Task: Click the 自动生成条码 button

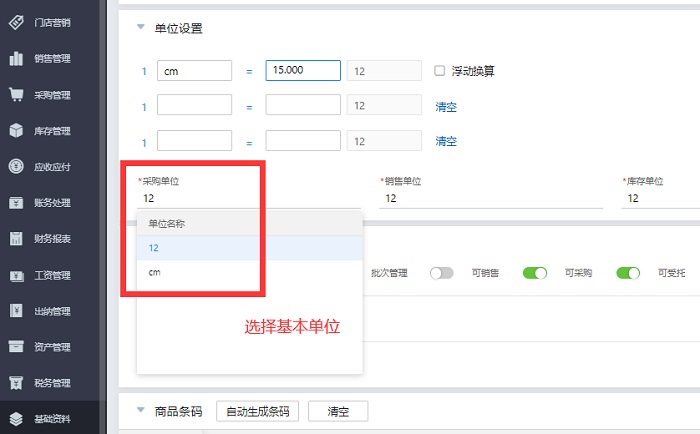Action: tap(257, 411)
